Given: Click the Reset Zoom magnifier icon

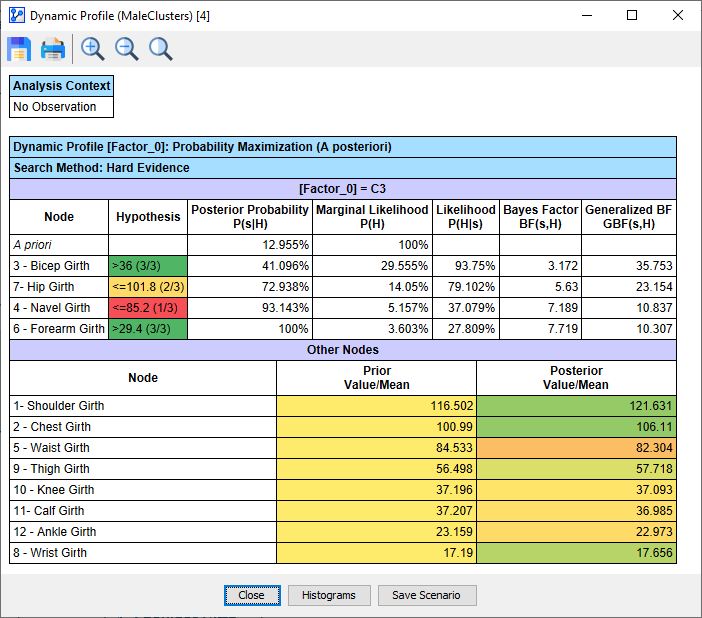Looking at the screenshot, I should [x=161, y=49].
